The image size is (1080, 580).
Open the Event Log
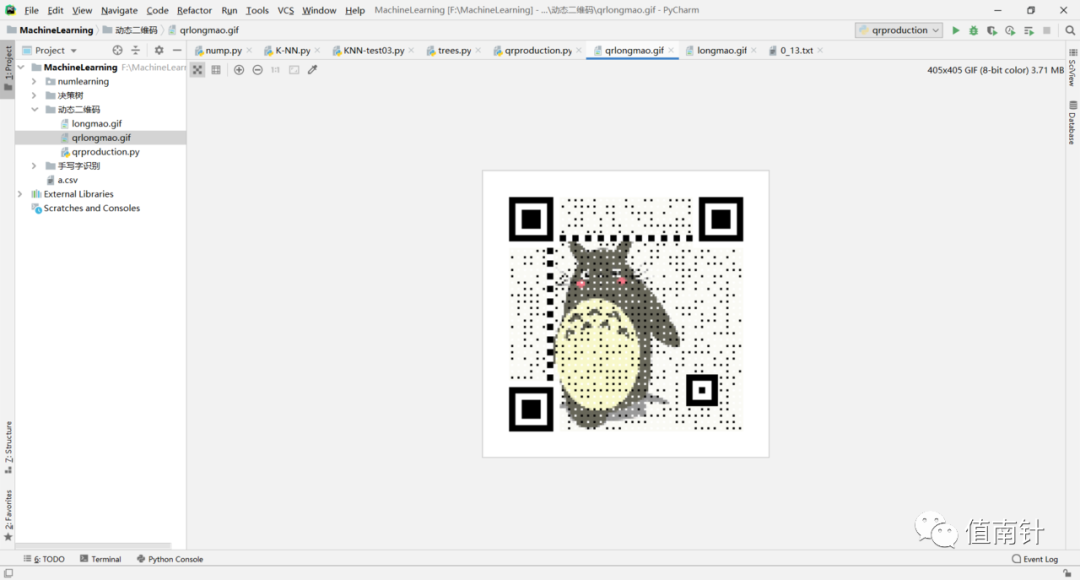[x=1035, y=559]
